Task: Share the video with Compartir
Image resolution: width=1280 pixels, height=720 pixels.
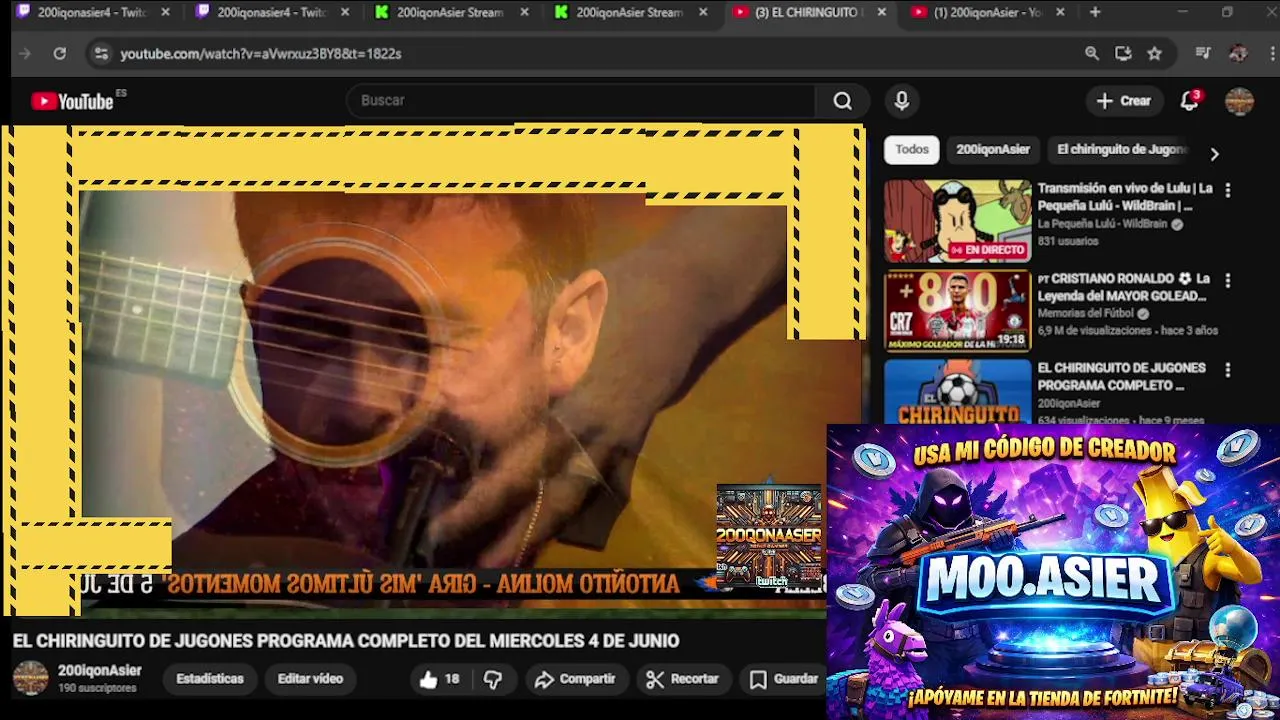Action: 575,679
